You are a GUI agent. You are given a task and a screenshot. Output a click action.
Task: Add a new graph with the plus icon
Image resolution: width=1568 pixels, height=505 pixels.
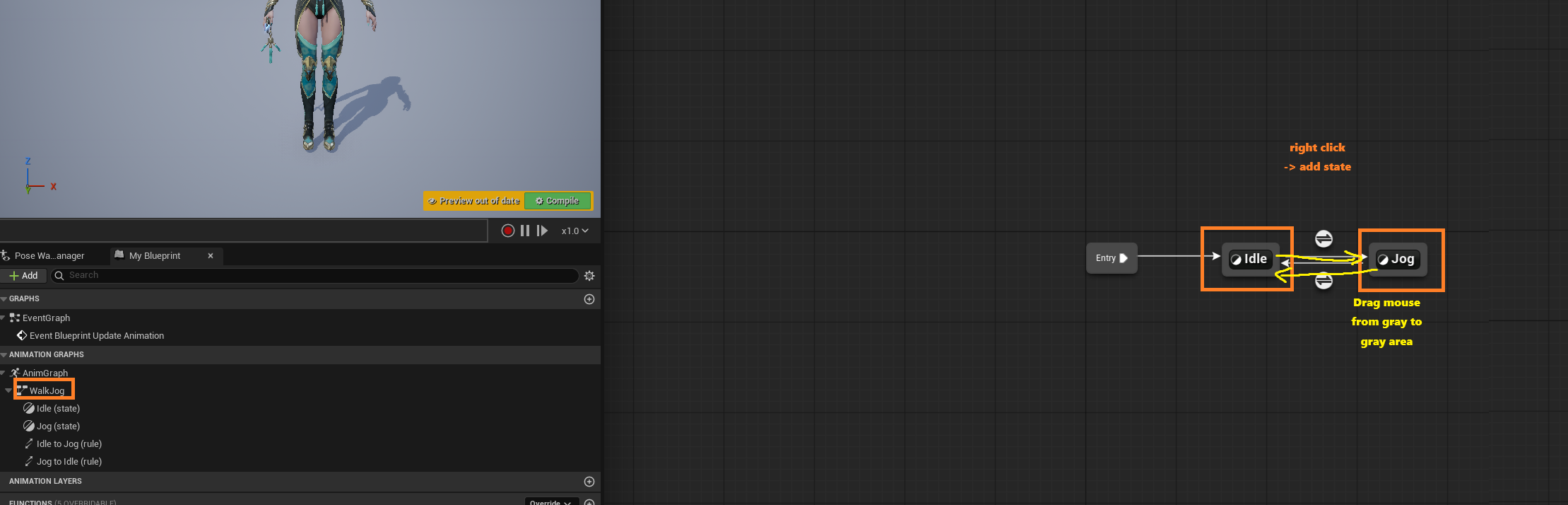(589, 299)
